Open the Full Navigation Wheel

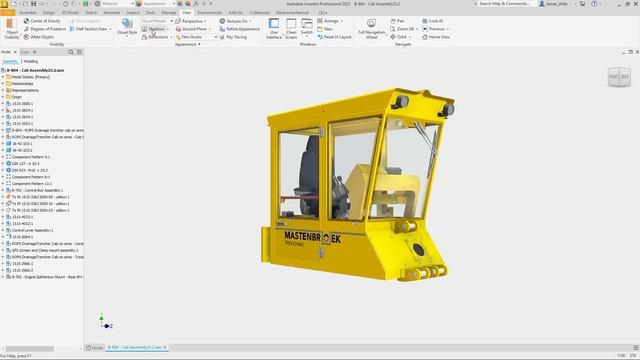coord(371,29)
